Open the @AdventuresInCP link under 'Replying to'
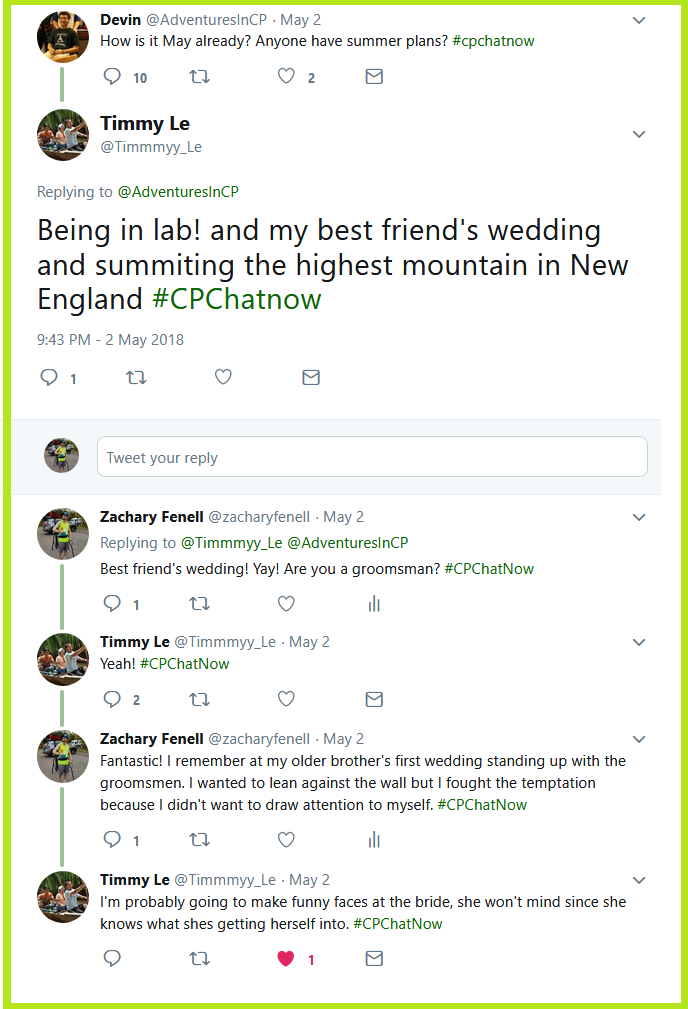688x1009 pixels. pos(178,192)
